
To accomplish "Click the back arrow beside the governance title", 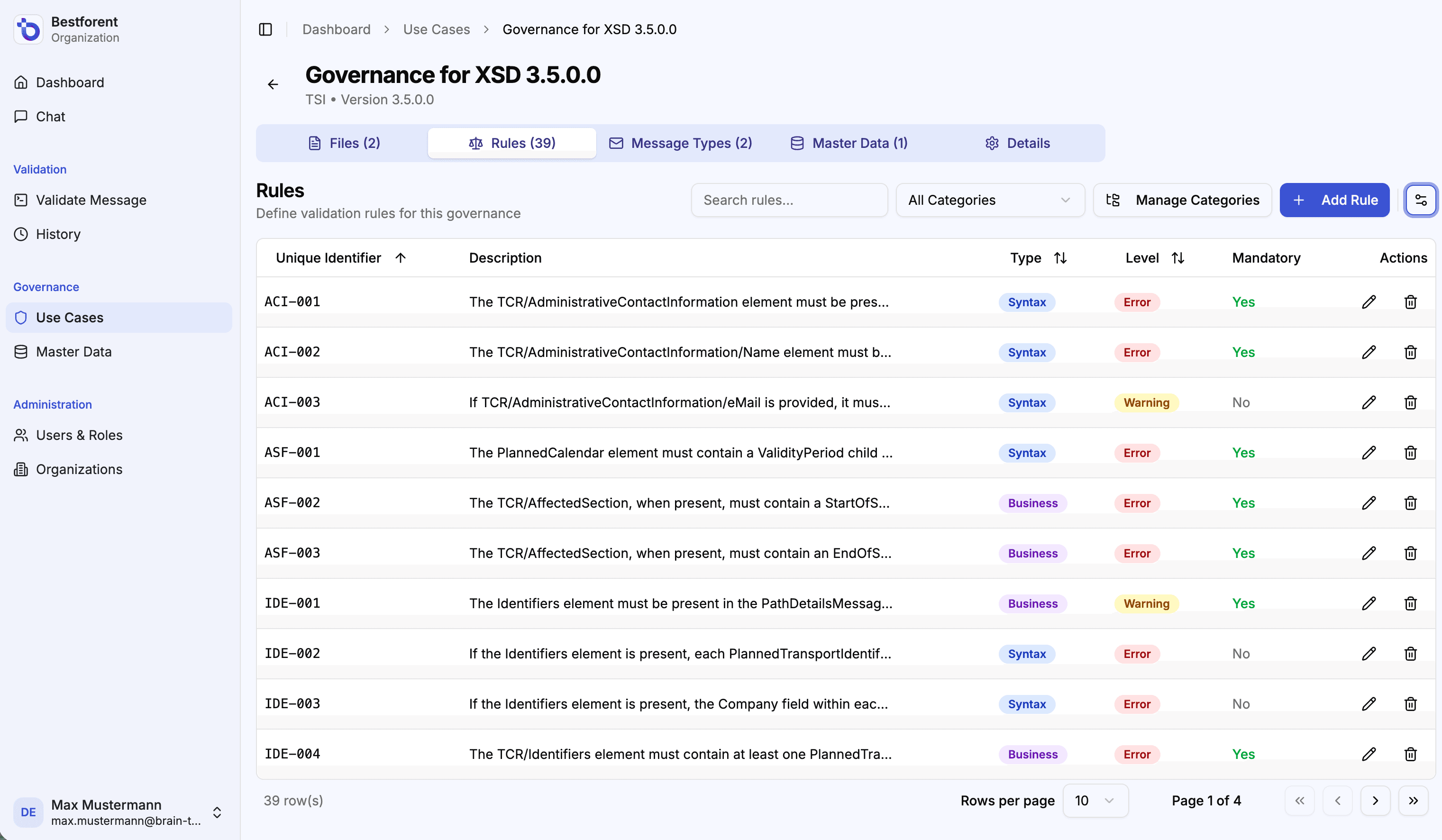I will [x=273, y=85].
